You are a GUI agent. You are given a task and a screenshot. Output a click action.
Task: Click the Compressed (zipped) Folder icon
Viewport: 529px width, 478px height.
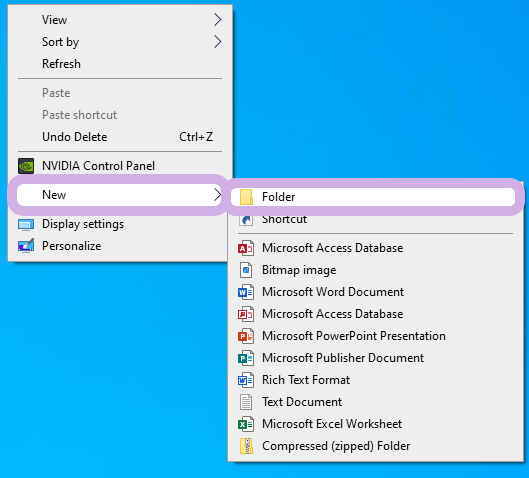(247, 446)
